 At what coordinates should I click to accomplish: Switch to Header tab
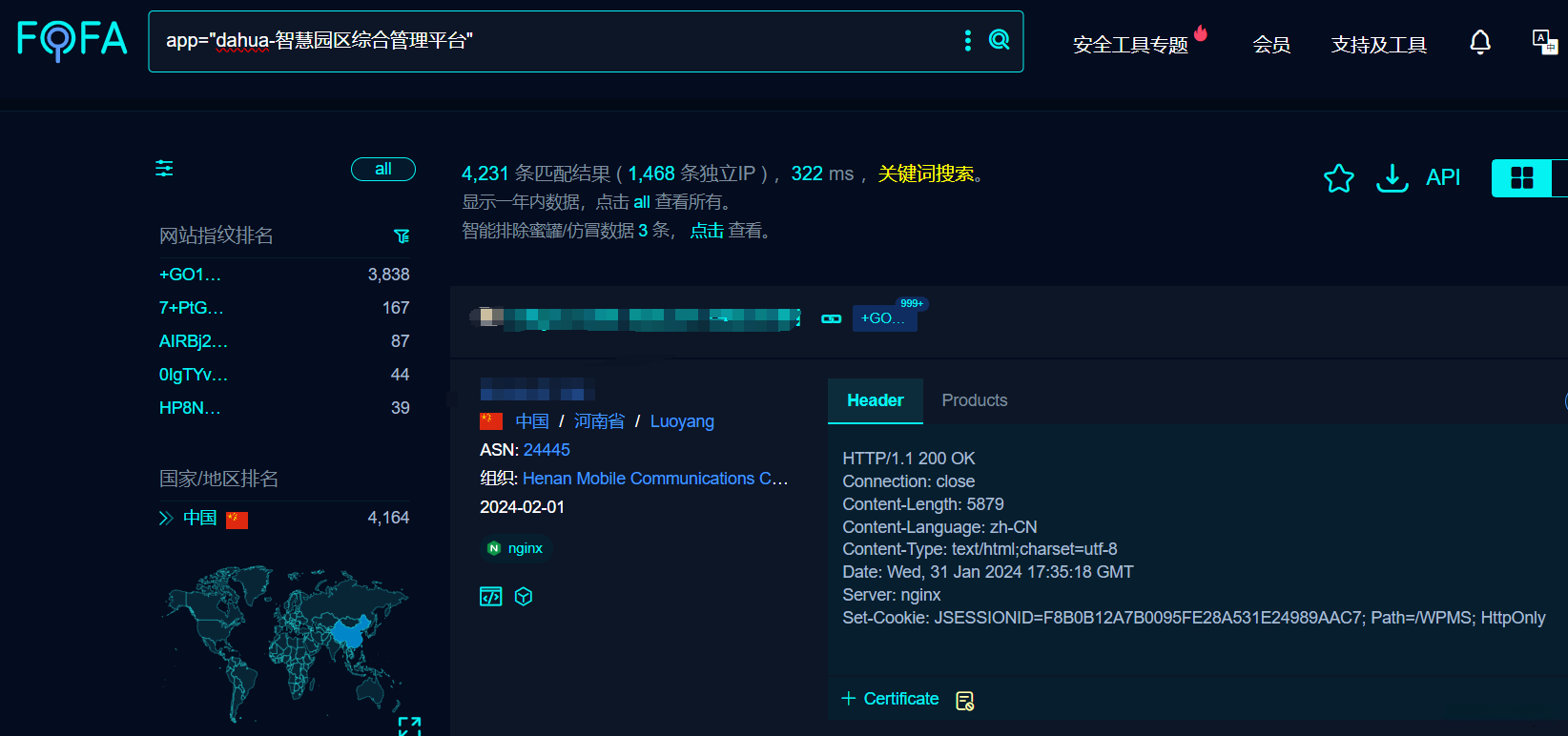coord(876,400)
